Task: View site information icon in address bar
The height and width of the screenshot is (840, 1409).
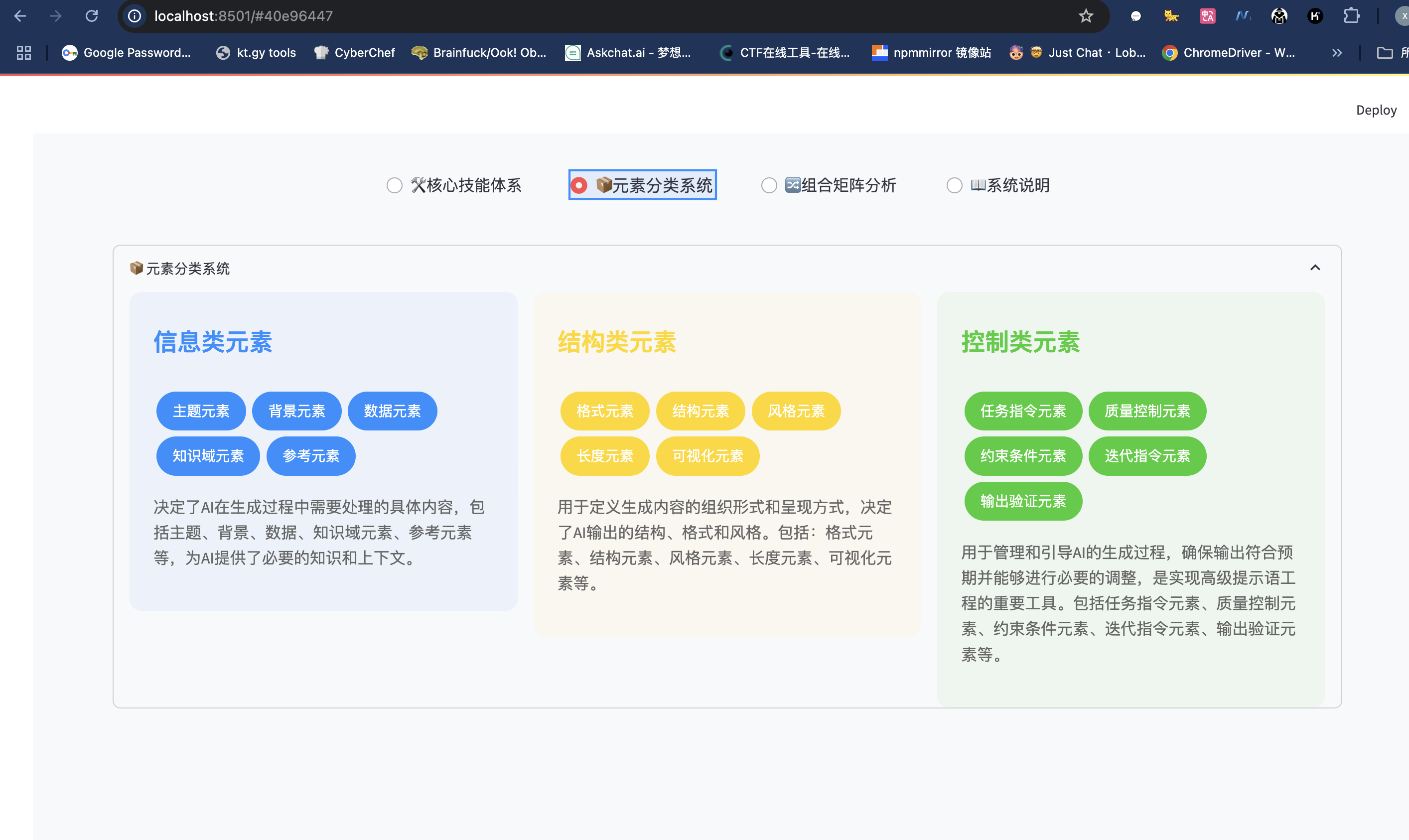Action: (135, 16)
